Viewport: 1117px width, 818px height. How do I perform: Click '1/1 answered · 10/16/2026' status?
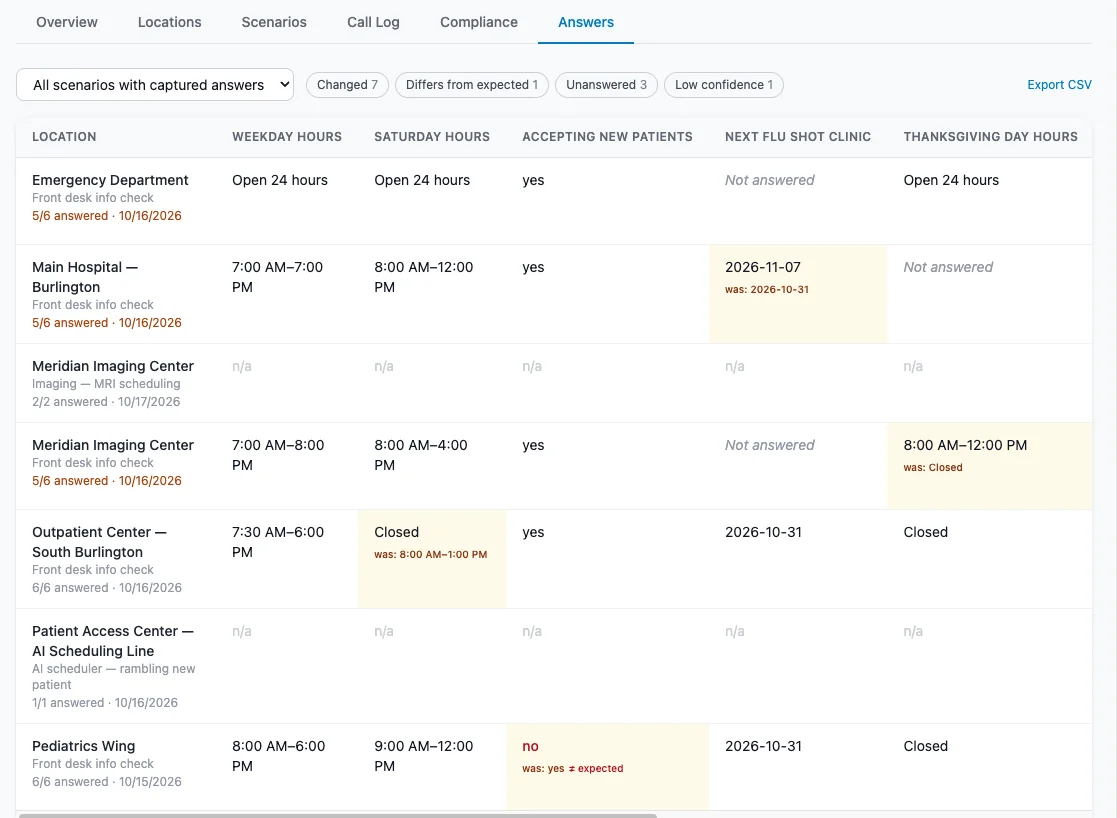(105, 703)
